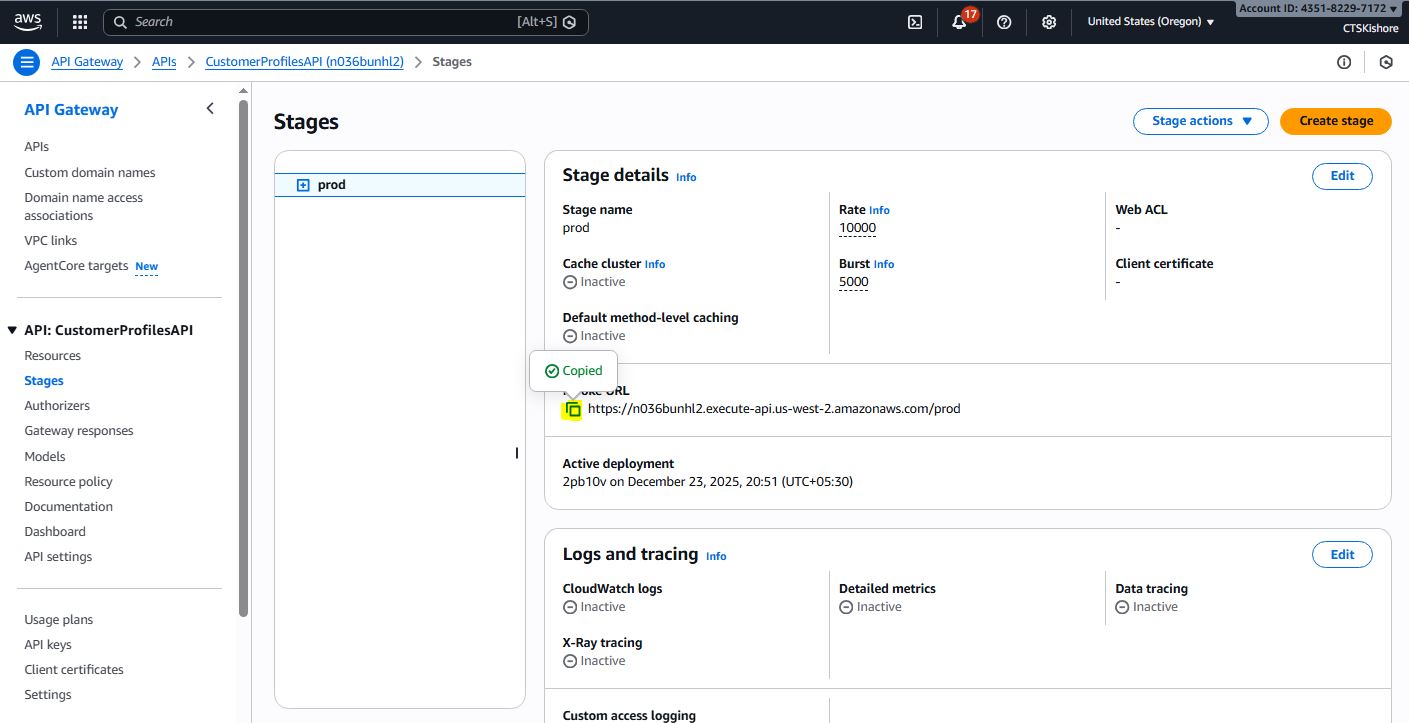The image size is (1409, 723).
Task: Click the AWS search input field
Action: (320, 22)
